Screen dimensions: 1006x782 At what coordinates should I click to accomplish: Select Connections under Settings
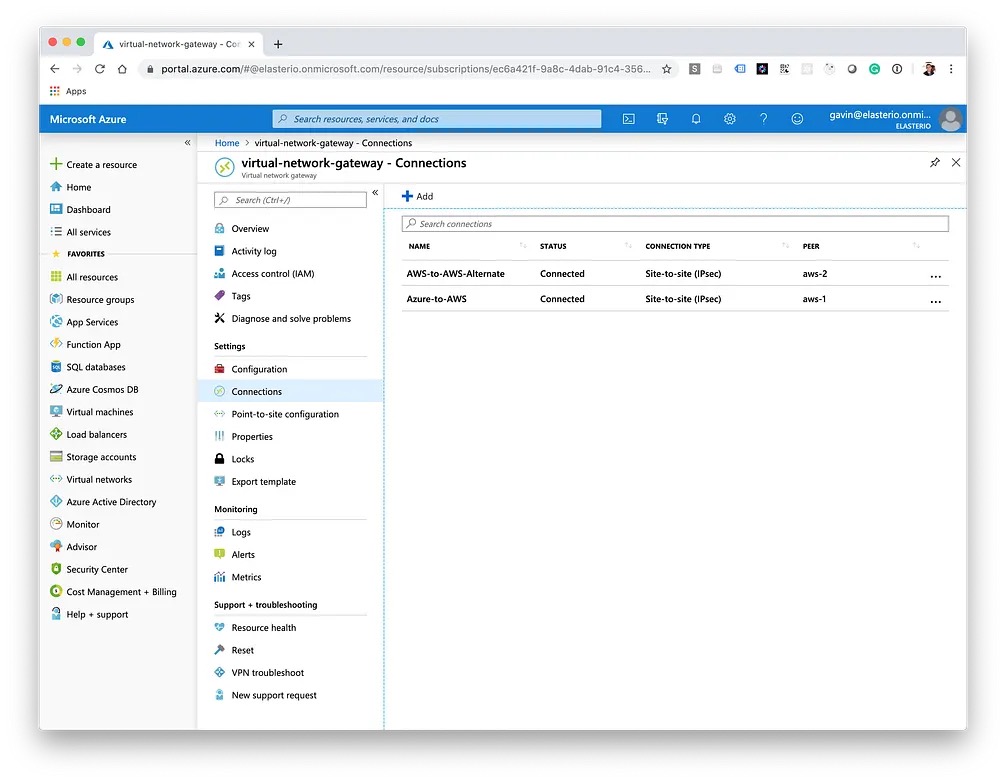point(290,391)
